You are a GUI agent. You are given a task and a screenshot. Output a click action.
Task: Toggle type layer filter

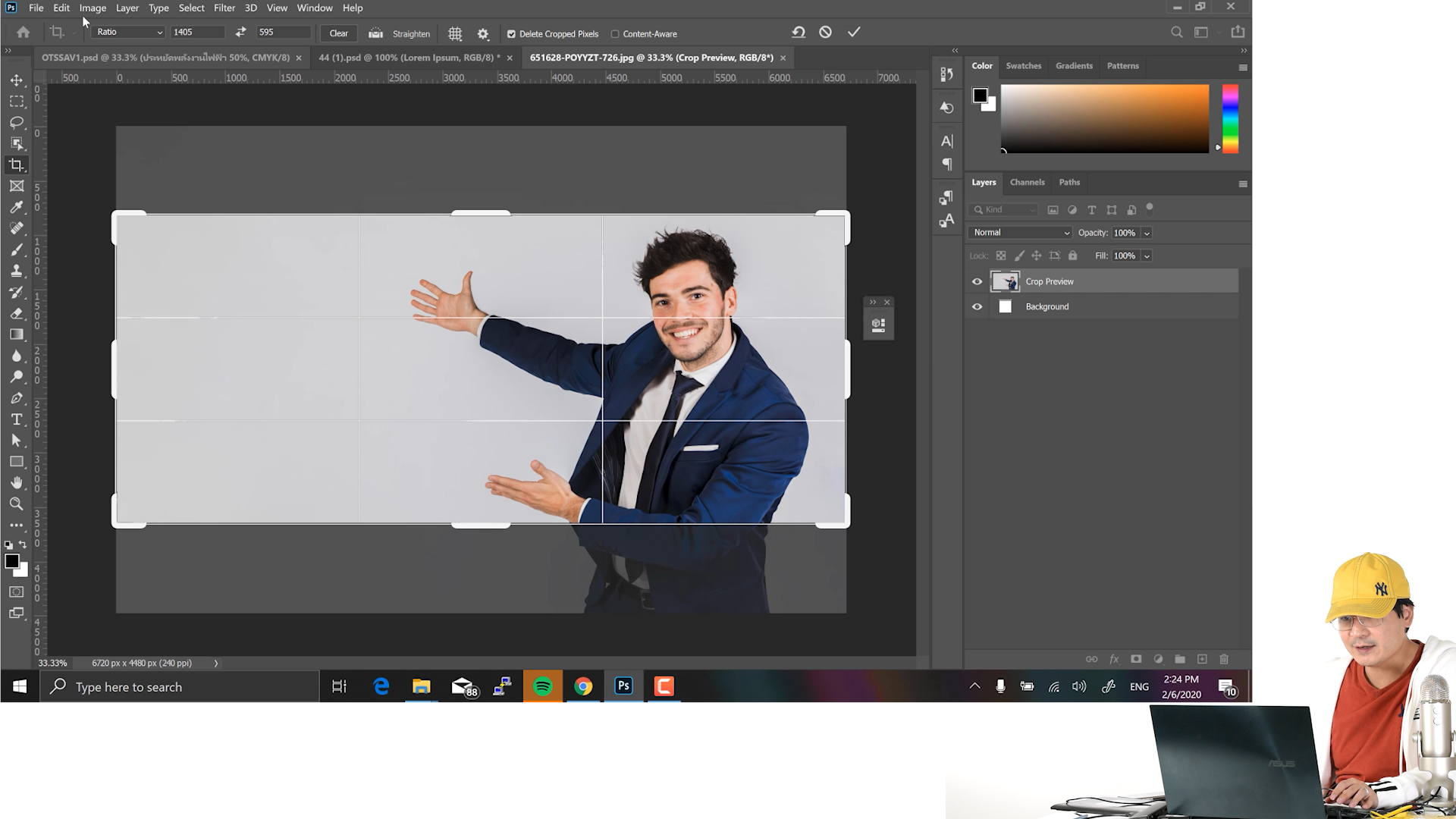[1092, 210]
